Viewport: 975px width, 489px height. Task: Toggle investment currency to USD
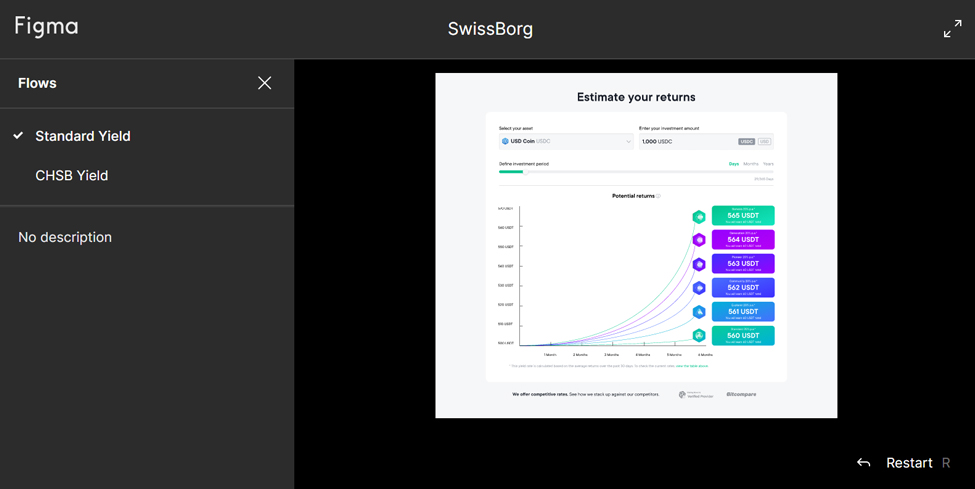click(x=764, y=142)
